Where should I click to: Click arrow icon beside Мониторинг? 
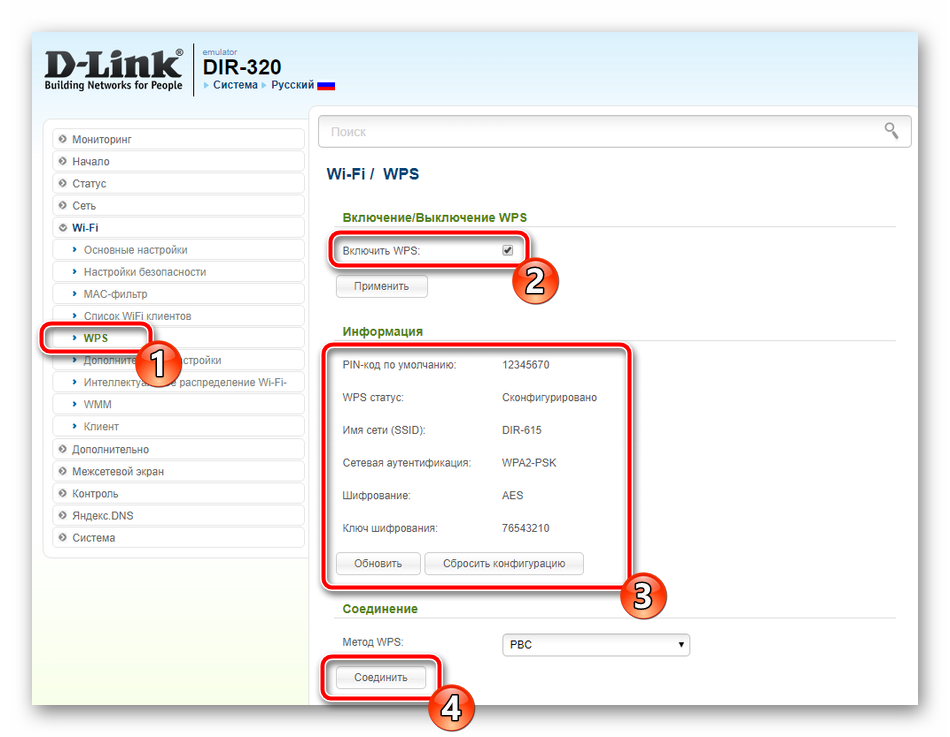pos(62,139)
